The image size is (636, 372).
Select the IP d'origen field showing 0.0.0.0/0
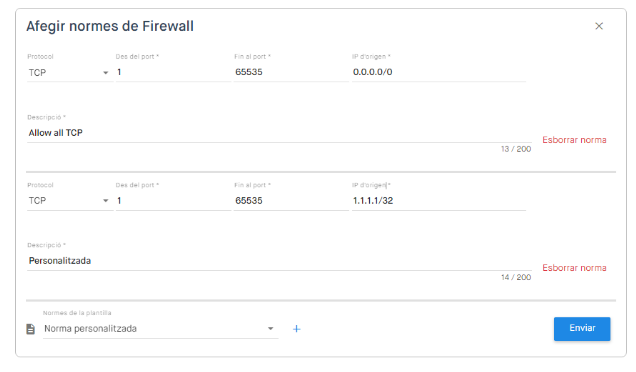tap(439, 72)
